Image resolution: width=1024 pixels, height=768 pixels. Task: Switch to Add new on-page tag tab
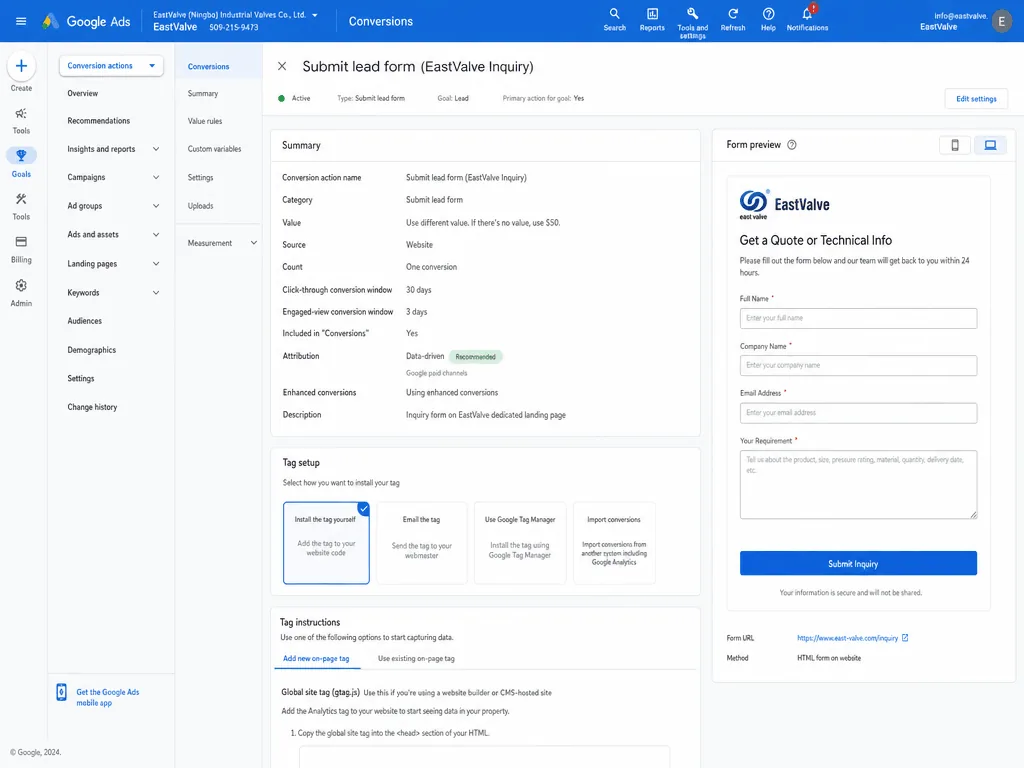[316, 658]
